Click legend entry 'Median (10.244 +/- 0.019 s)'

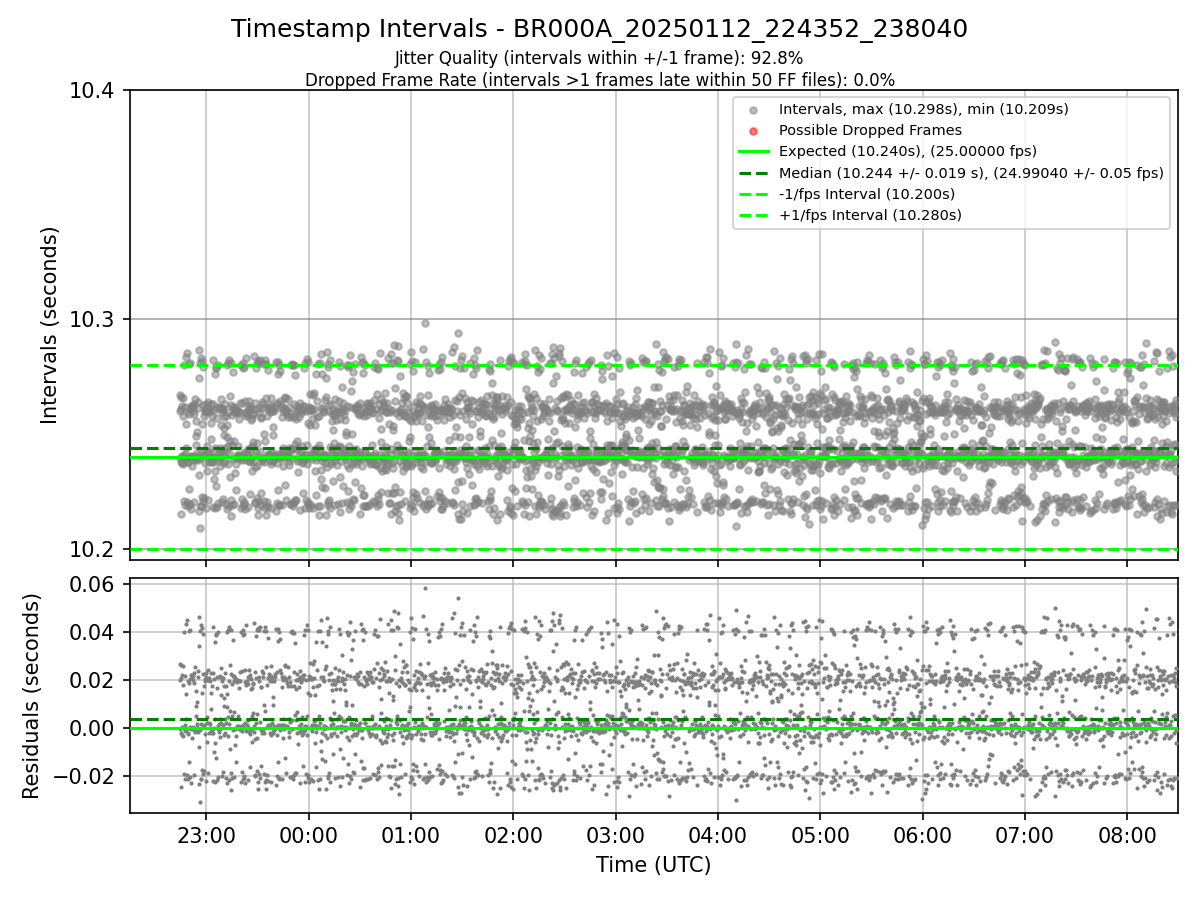pyautogui.click(x=971, y=172)
